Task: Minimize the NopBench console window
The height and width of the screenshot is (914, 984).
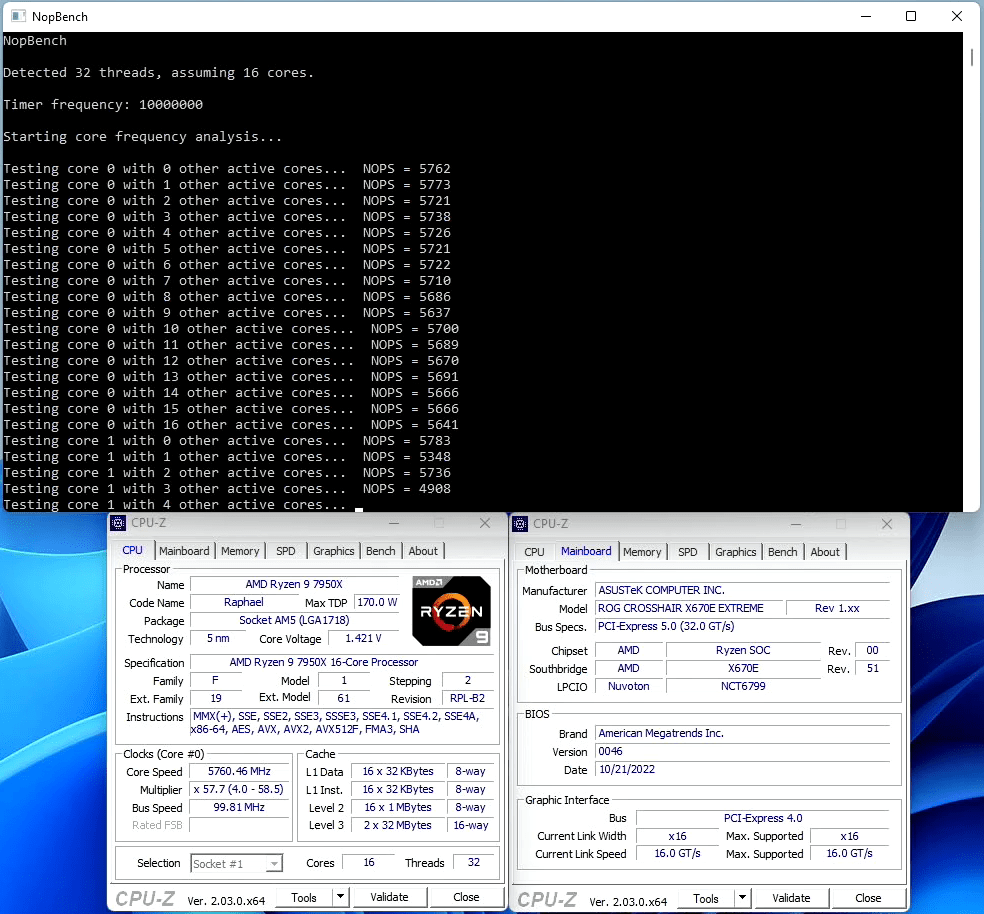Action: click(x=865, y=16)
